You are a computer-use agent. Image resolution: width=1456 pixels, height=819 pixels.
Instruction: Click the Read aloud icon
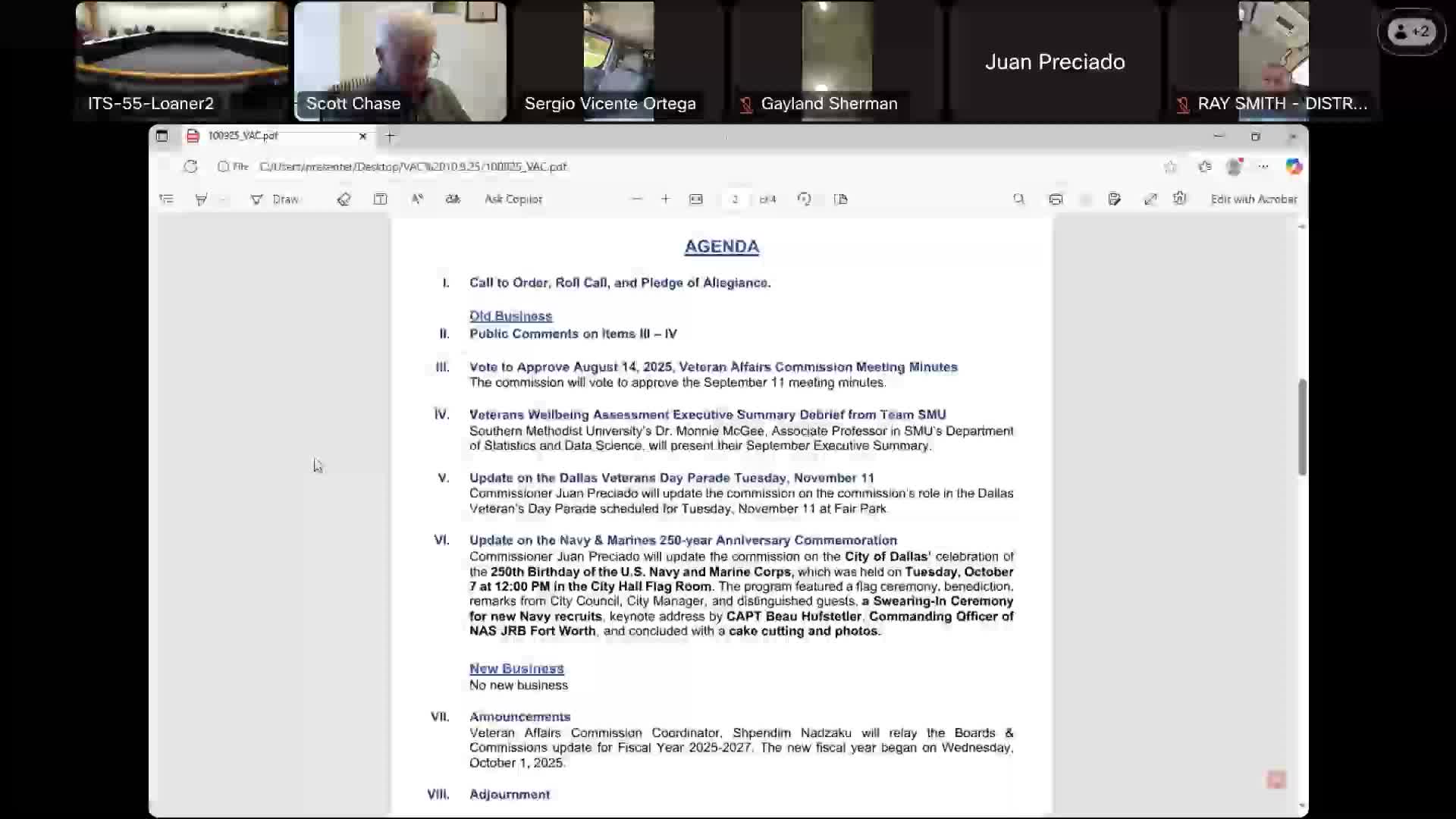[x=417, y=199]
